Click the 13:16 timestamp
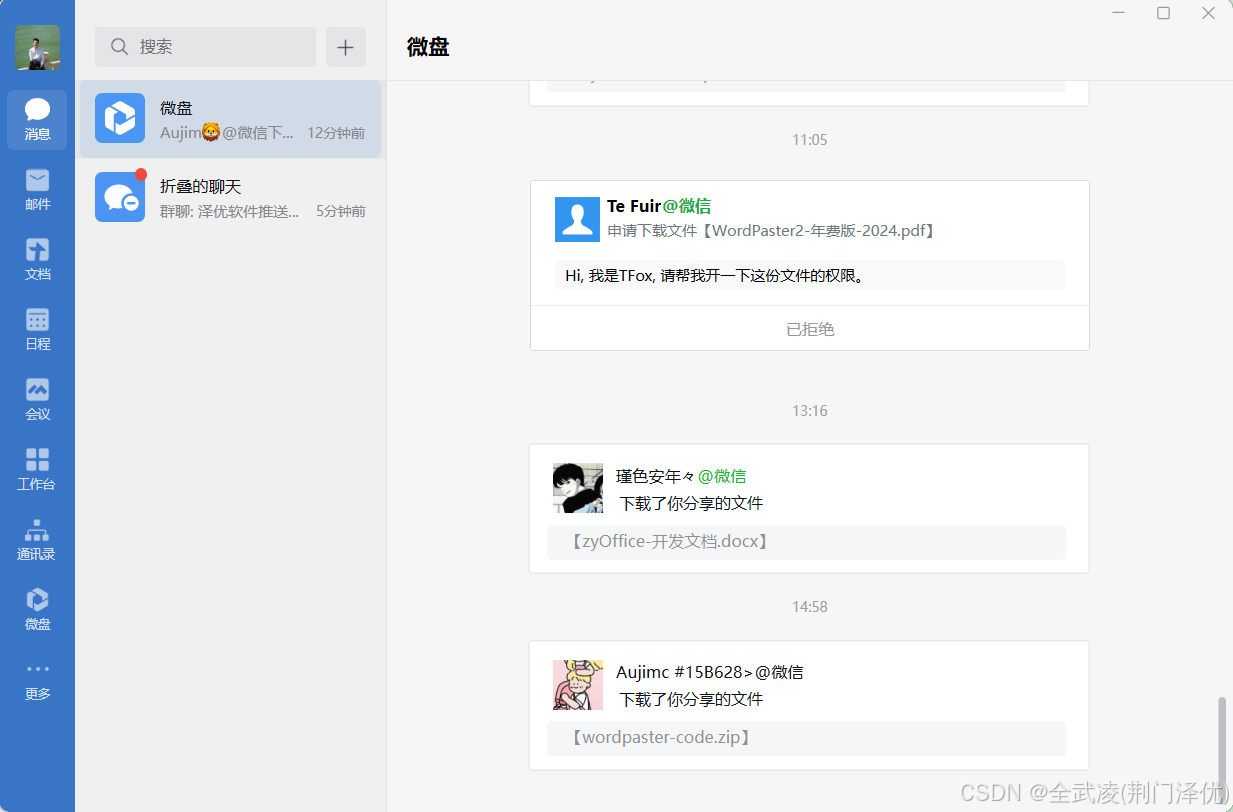The image size is (1233, 812). pos(810,411)
